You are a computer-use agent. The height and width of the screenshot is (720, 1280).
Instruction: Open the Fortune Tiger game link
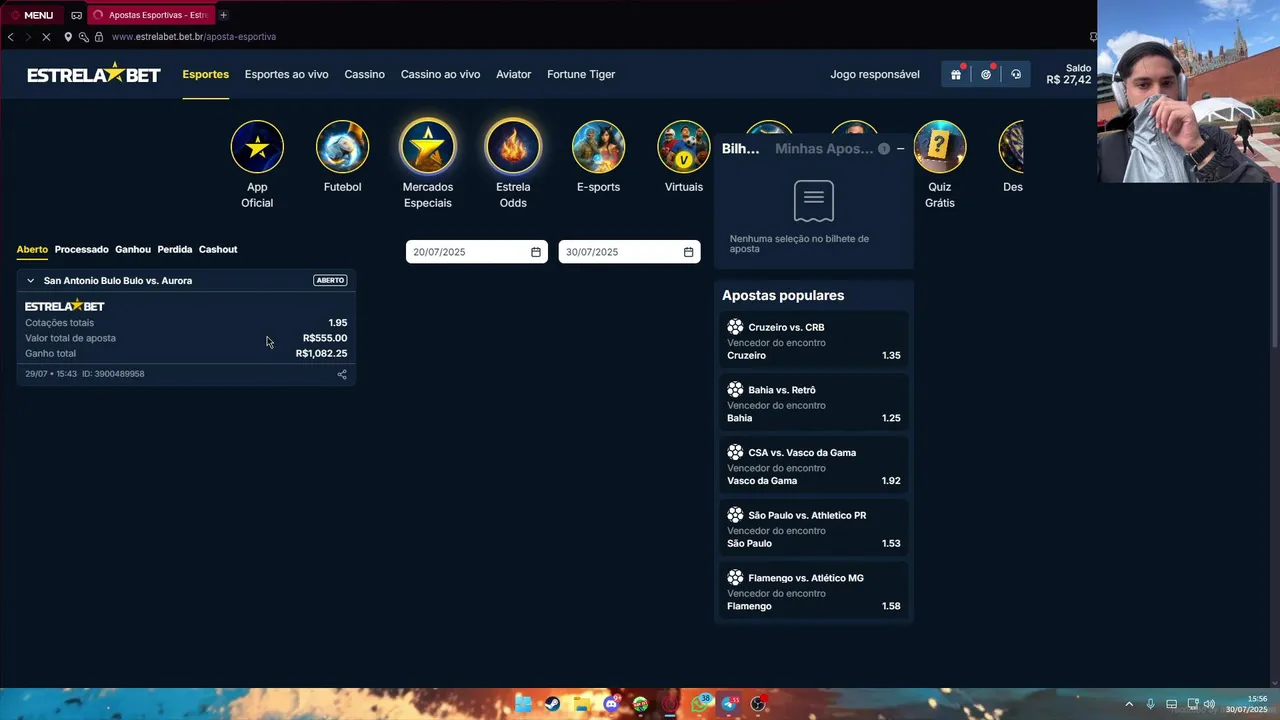[581, 74]
